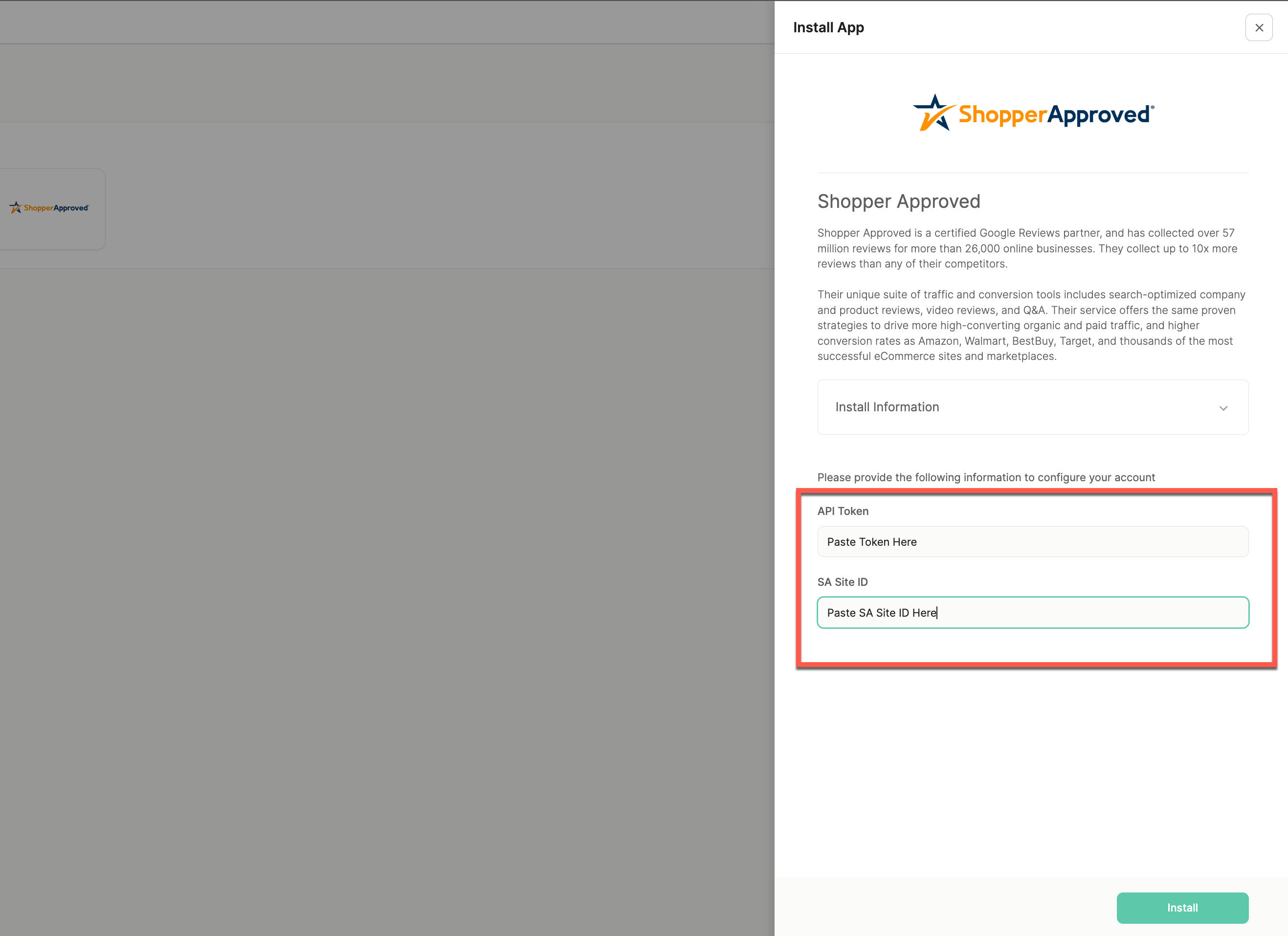This screenshot has height=936, width=1288.
Task: Click the Shopper Approved heading
Action: (898, 201)
